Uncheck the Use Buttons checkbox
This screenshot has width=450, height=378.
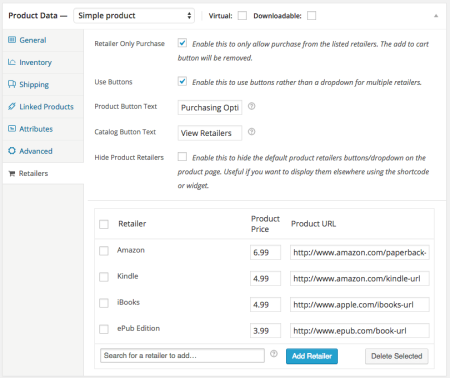pos(182,81)
